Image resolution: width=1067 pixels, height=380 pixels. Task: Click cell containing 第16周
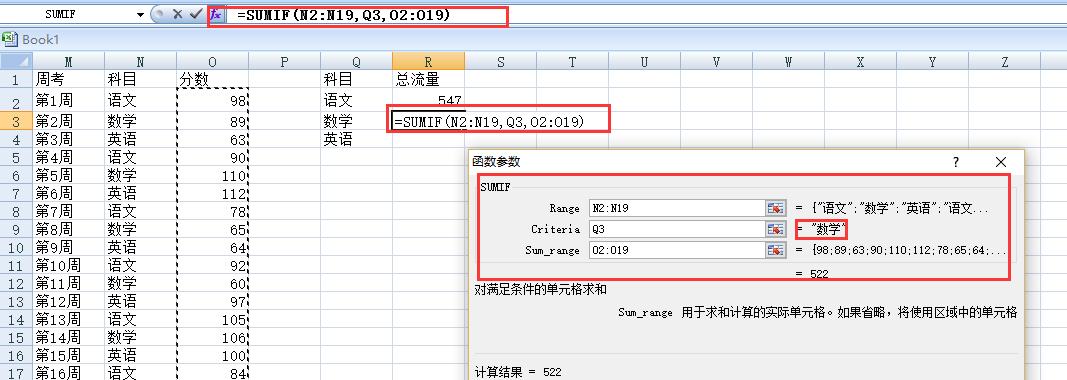tap(68, 373)
